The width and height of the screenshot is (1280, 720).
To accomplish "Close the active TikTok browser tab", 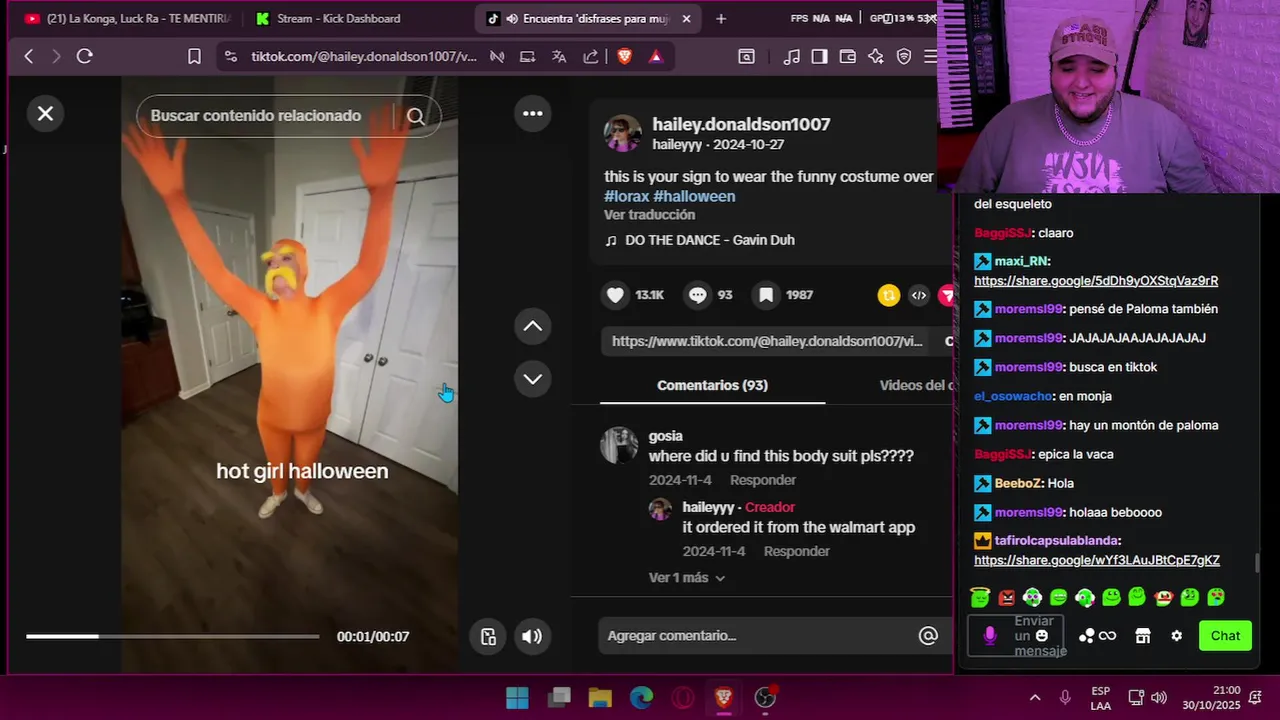I will point(686,19).
